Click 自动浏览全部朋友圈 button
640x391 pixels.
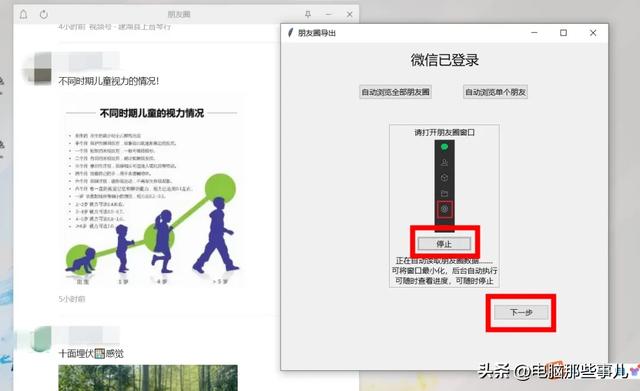pos(396,92)
